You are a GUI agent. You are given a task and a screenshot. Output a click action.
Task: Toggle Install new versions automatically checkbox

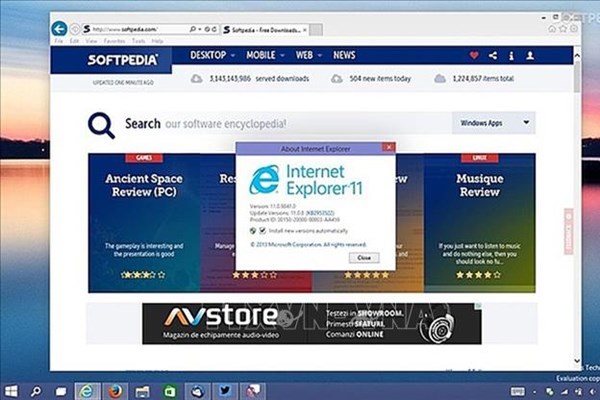click(262, 231)
